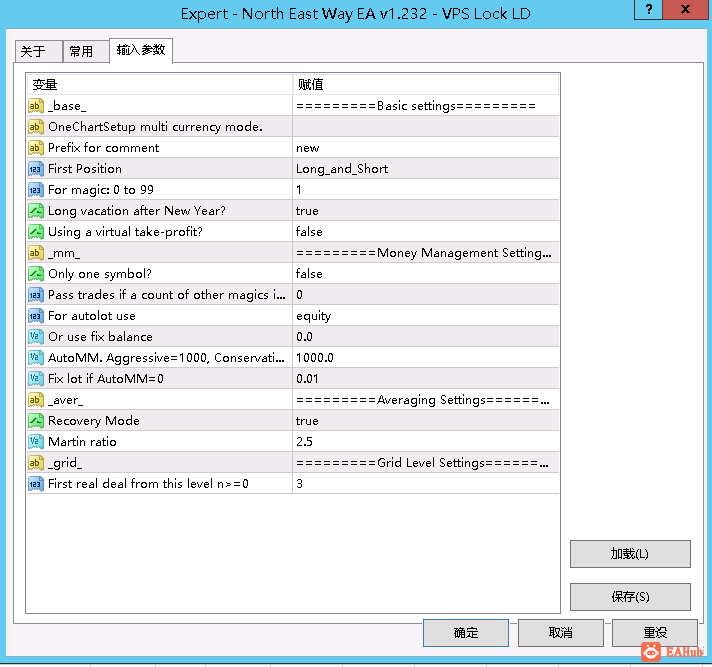The width and height of the screenshot is (712, 667).
Task: Click the help question mark button in title bar
Action: click(x=648, y=9)
